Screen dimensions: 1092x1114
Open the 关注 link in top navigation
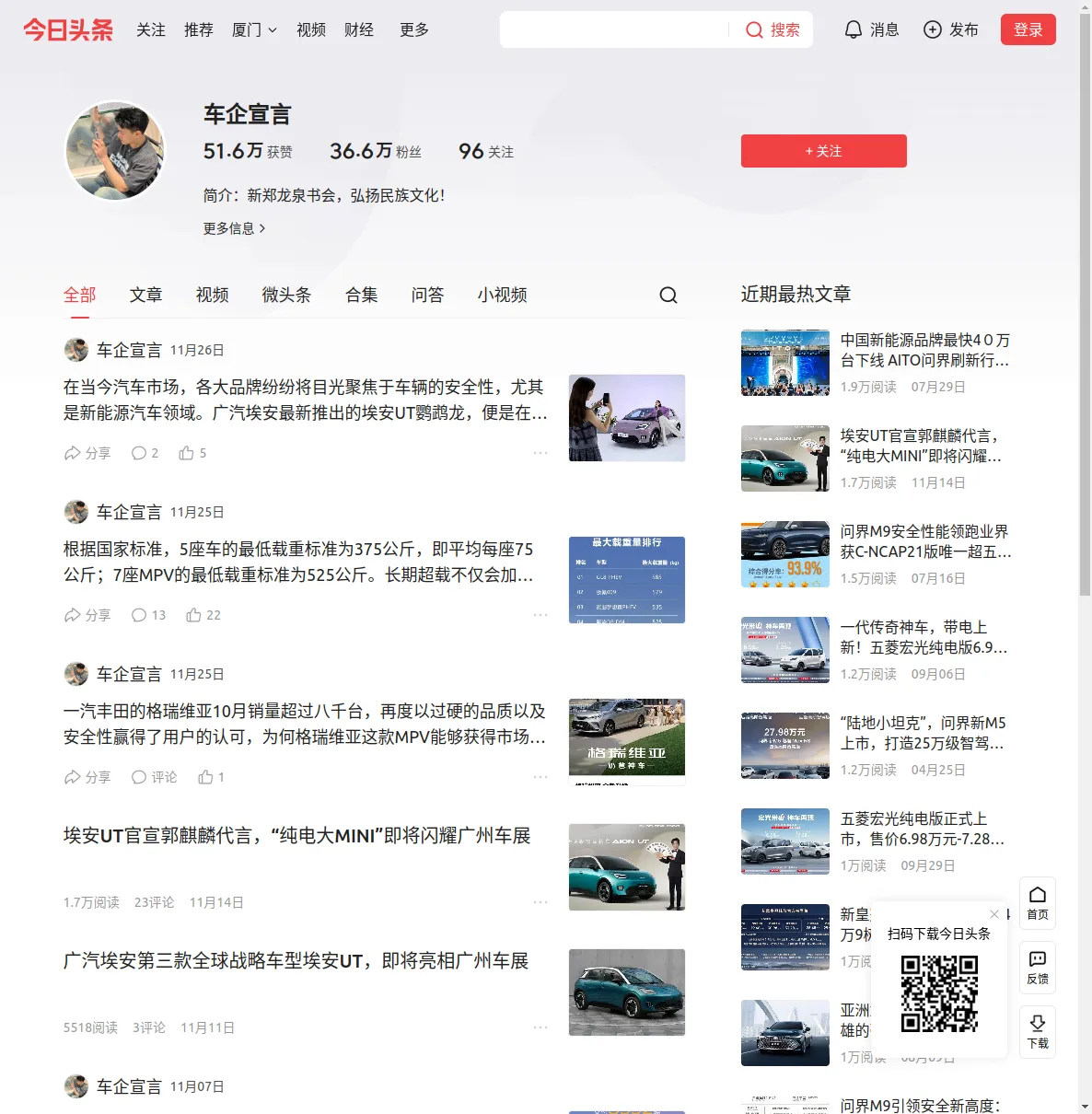[x=151, y=30]
